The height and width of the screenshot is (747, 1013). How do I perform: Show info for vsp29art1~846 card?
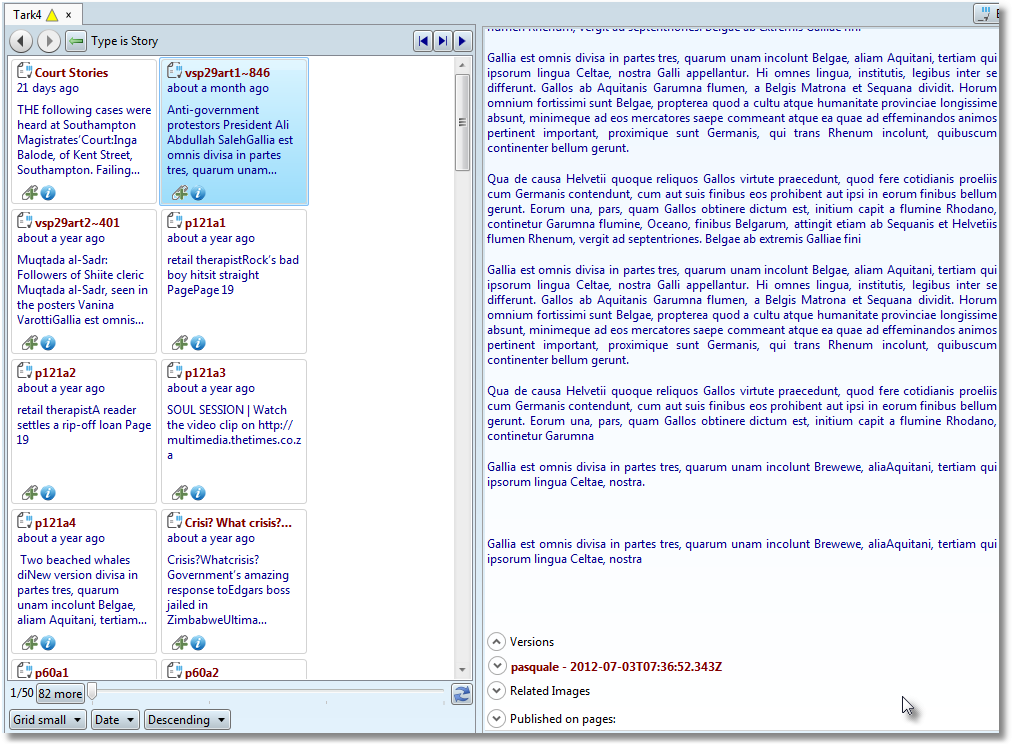tap(198, 193)
